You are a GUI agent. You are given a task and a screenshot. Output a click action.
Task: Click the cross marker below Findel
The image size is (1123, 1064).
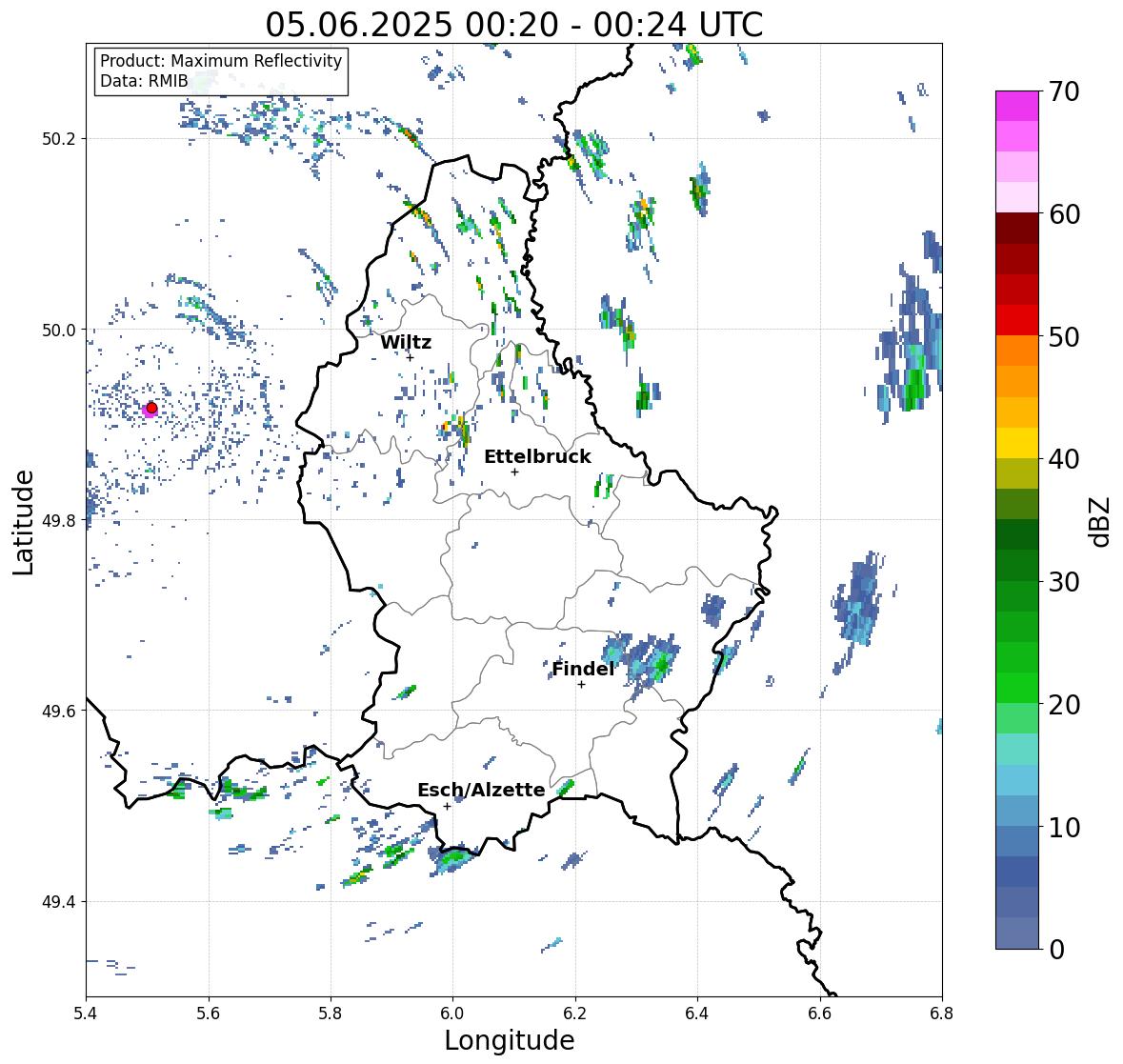coord(582,685)
